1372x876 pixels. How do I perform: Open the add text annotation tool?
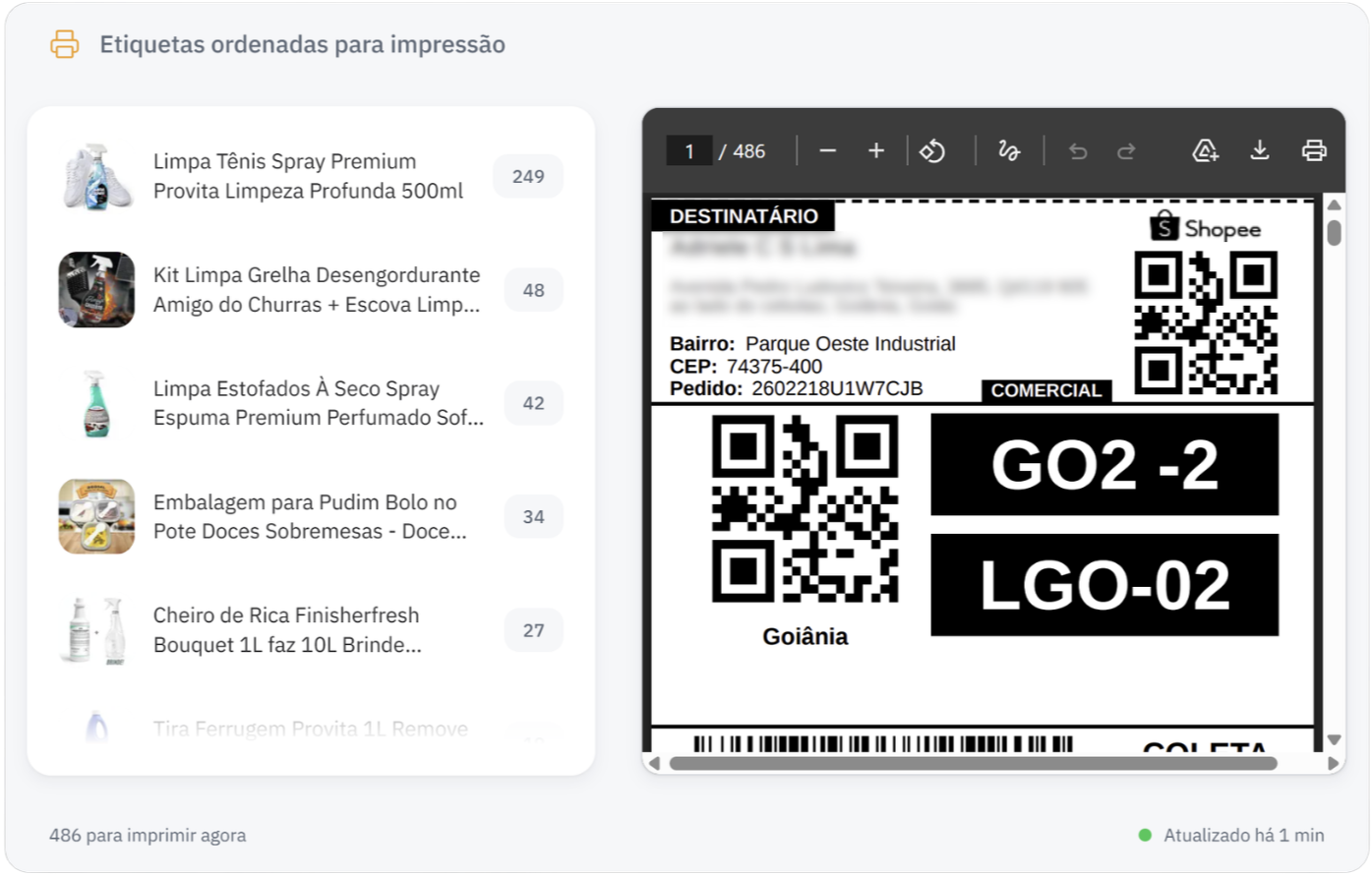tap(1204, 150)
